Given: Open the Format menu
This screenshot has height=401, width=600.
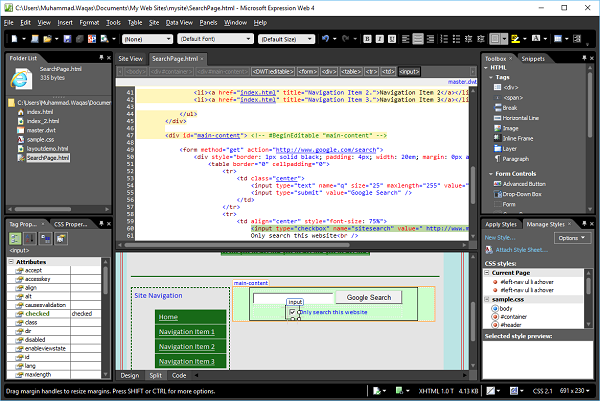Looking at the screenshot, I should pos(90,21).
